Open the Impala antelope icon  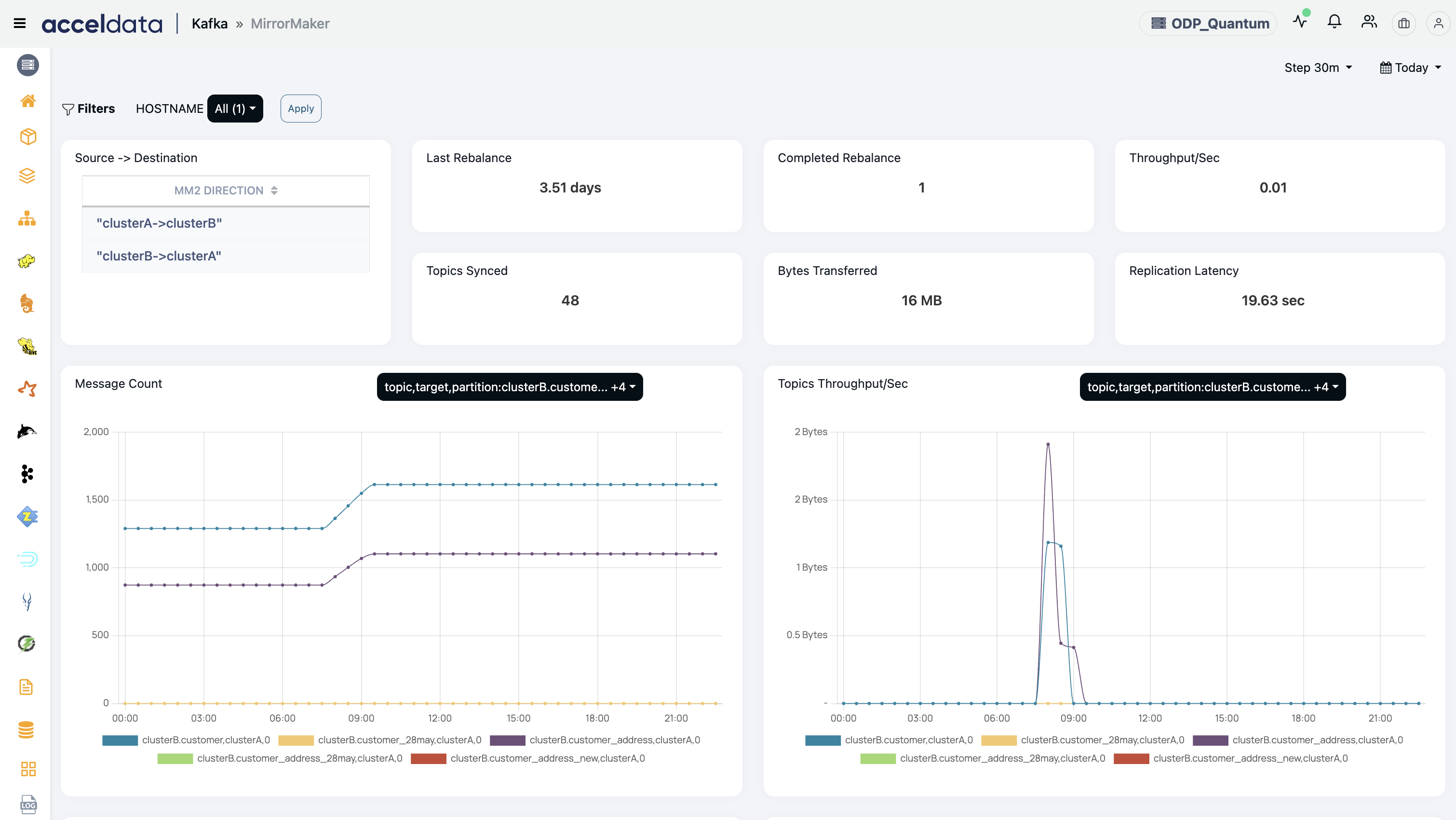click(x=27, y=601)
